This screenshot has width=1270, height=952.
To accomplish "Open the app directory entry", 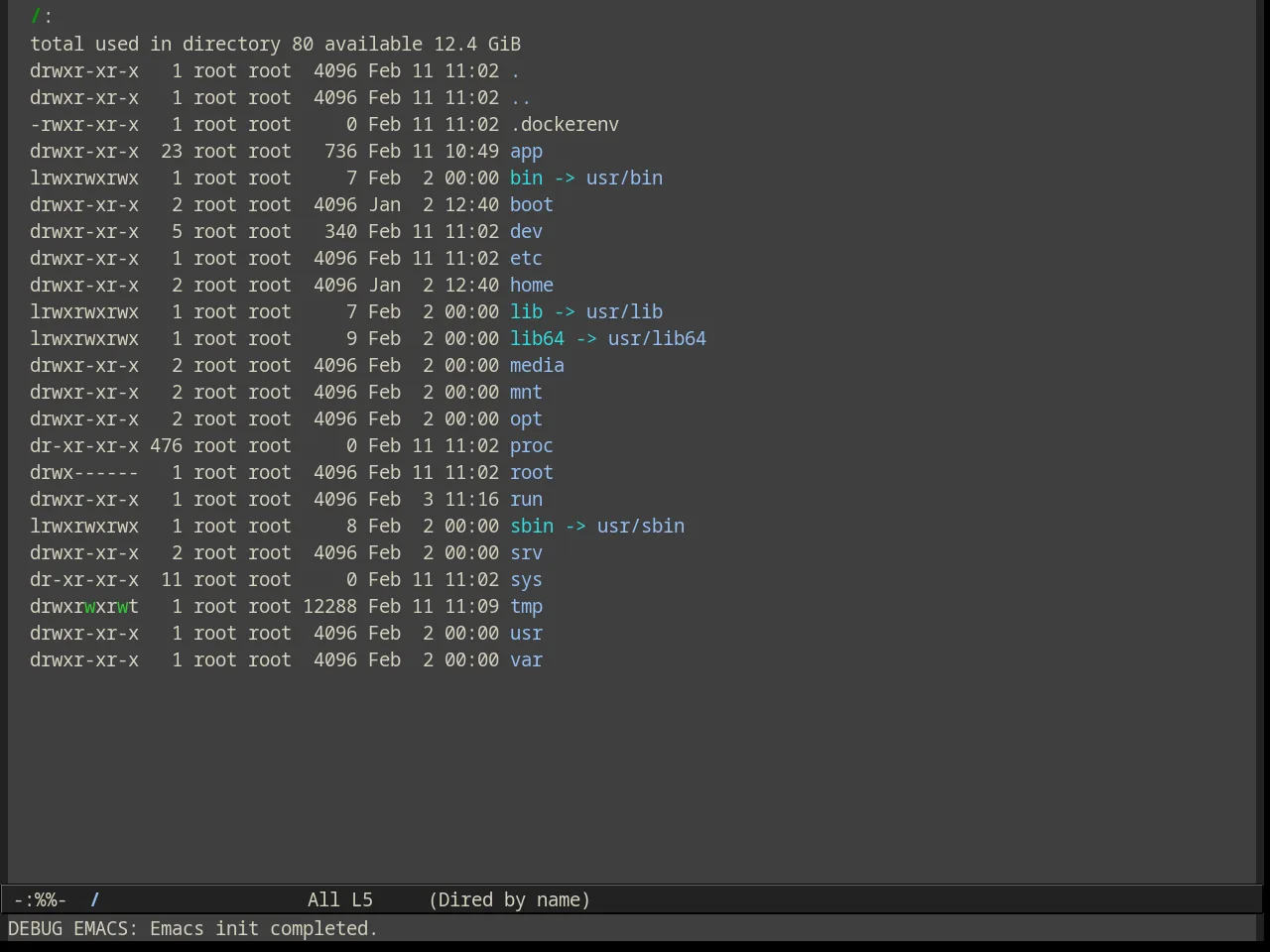I will click(526, 152).
